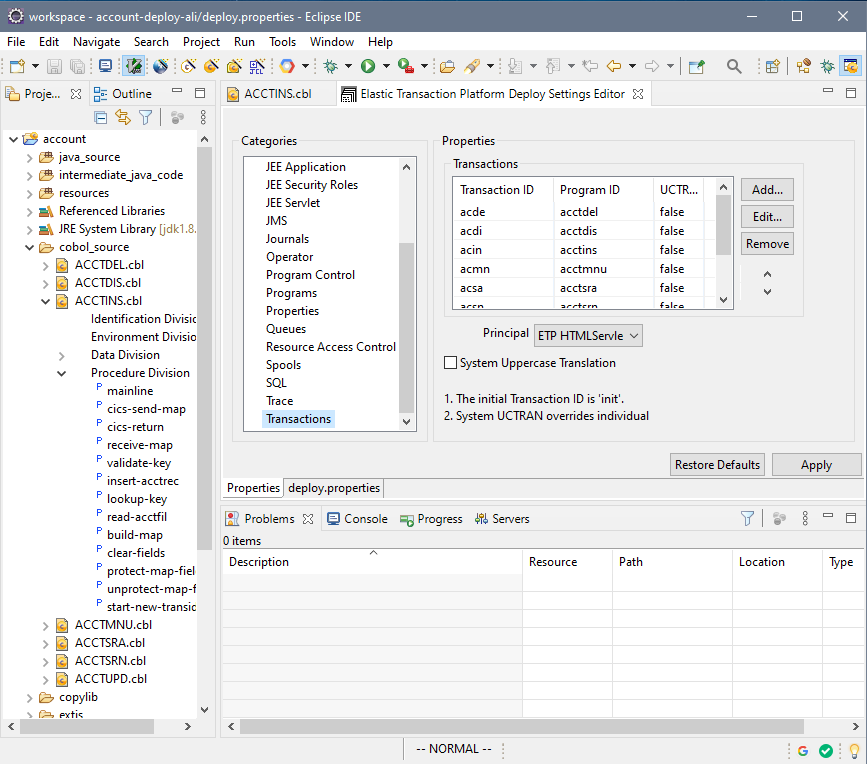Click the Edit... transaction button
Image resolution: width=867 pixels, height=764 pixels.
pos(767,217)
